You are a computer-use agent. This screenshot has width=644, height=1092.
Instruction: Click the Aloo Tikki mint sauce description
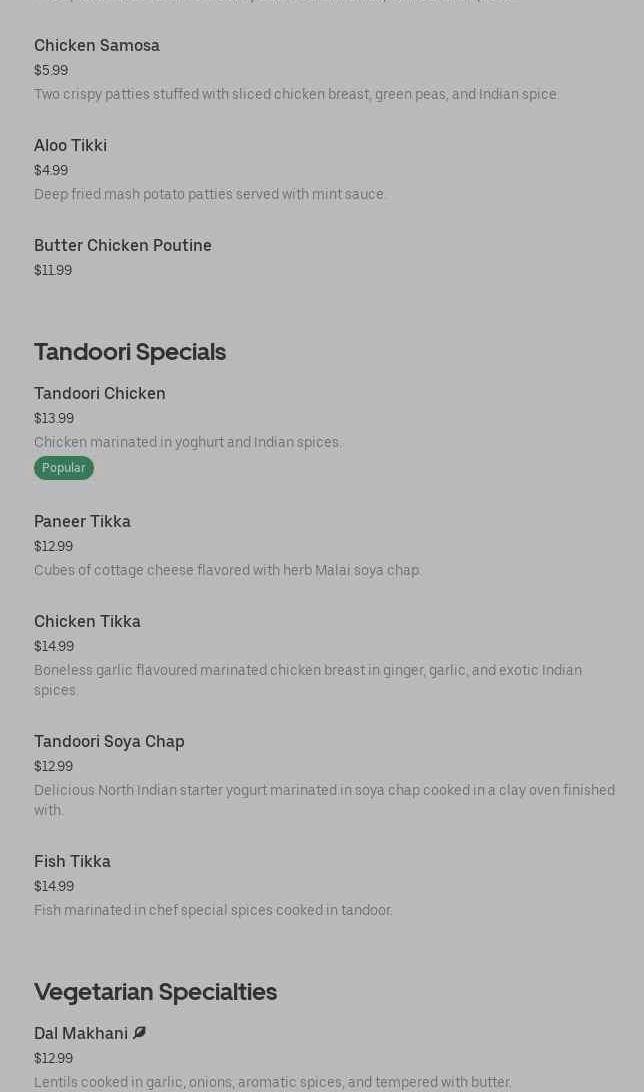[210, 194]
